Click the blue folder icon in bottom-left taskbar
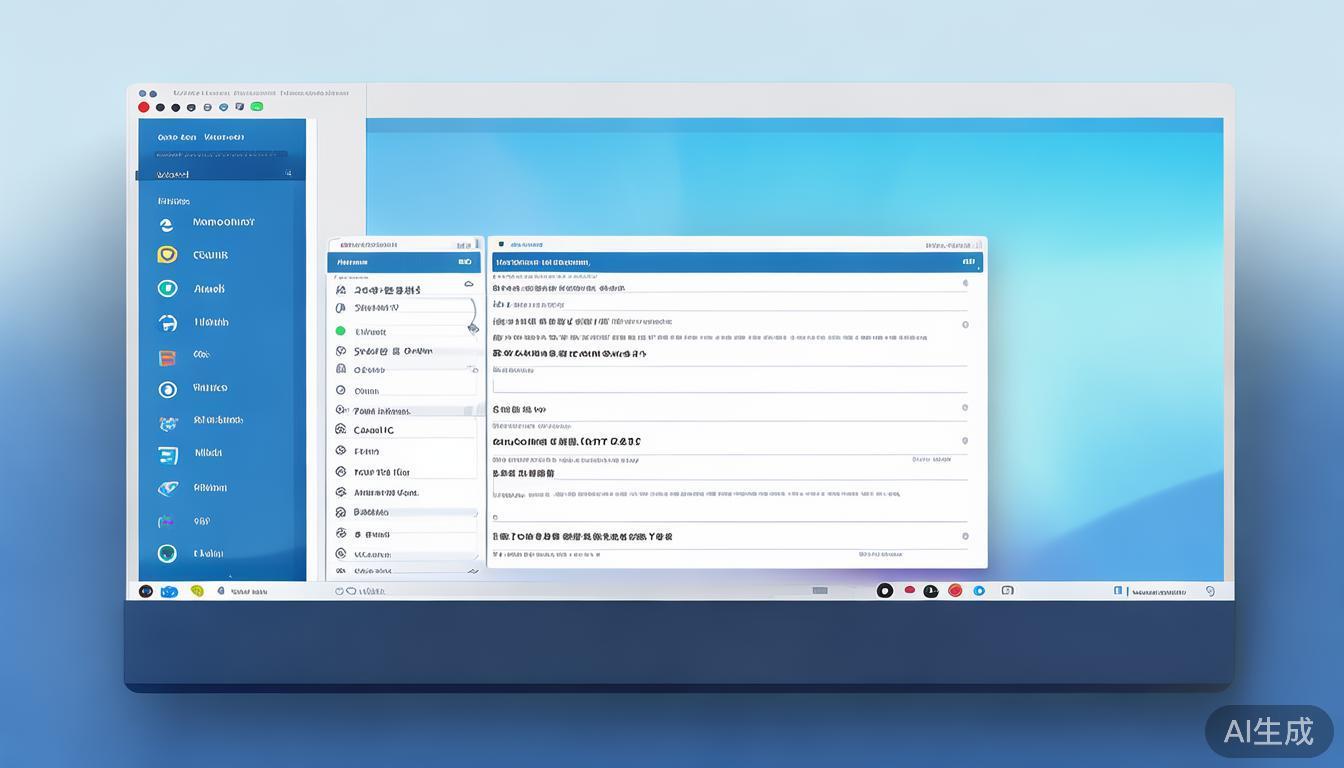The image size is (1344, 768). click(x=169, y=592)
